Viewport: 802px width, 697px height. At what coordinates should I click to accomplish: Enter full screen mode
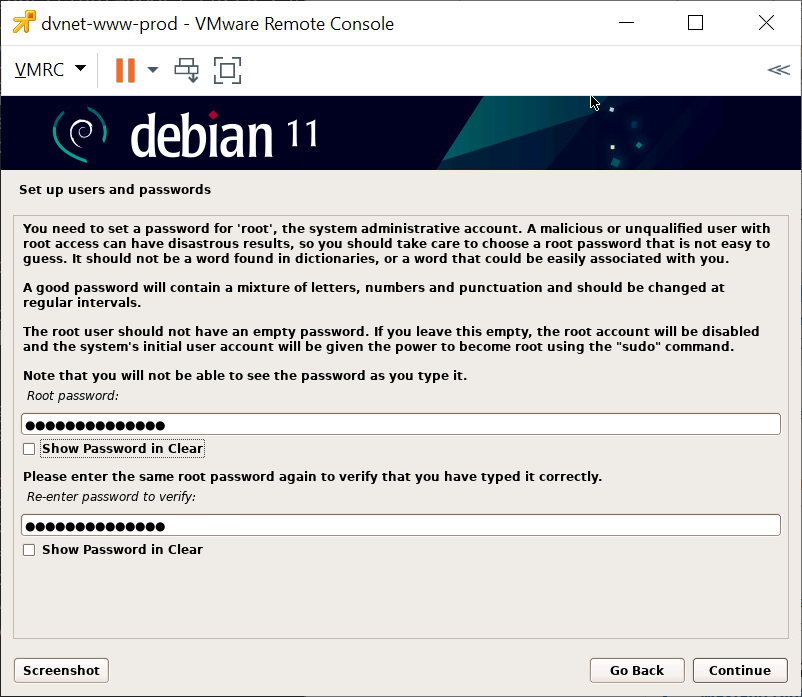click(228, 70)
